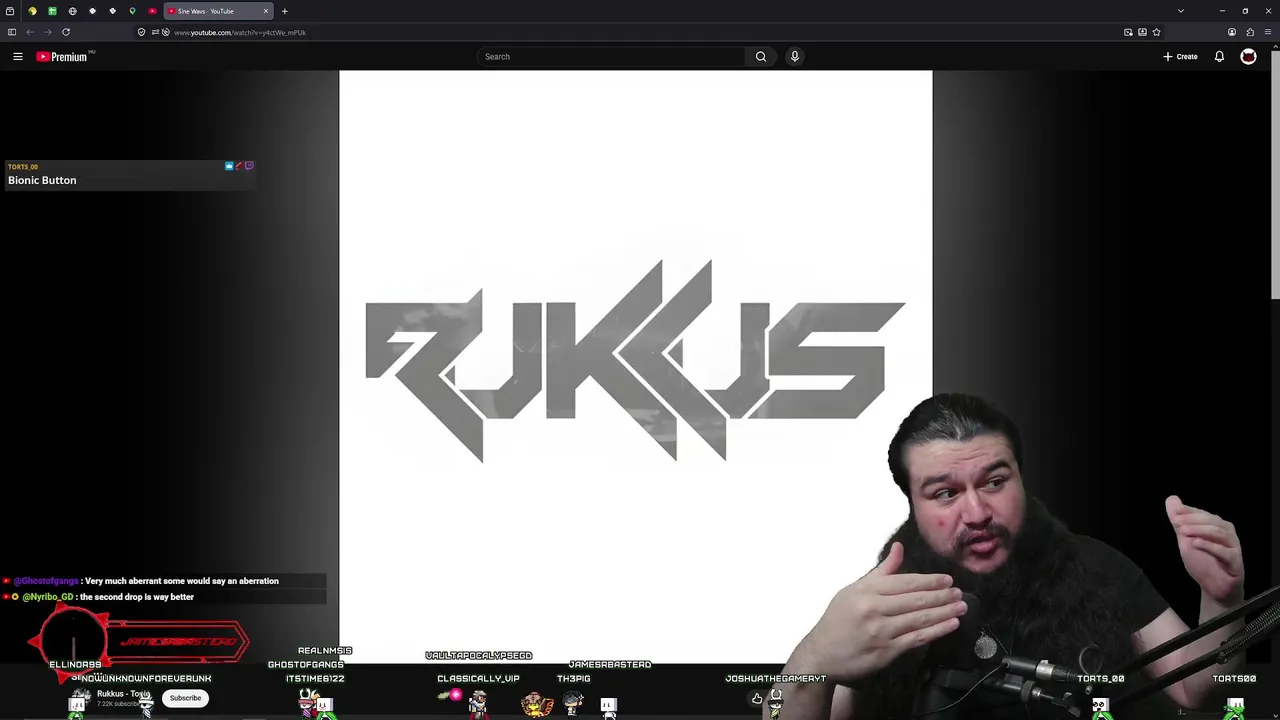Click the JOSHUATHEGAMERYT avatar label

click(x=776, y=678)
